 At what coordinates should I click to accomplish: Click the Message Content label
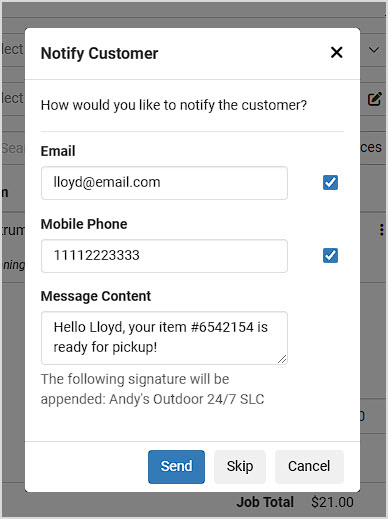tap(96, 296)
